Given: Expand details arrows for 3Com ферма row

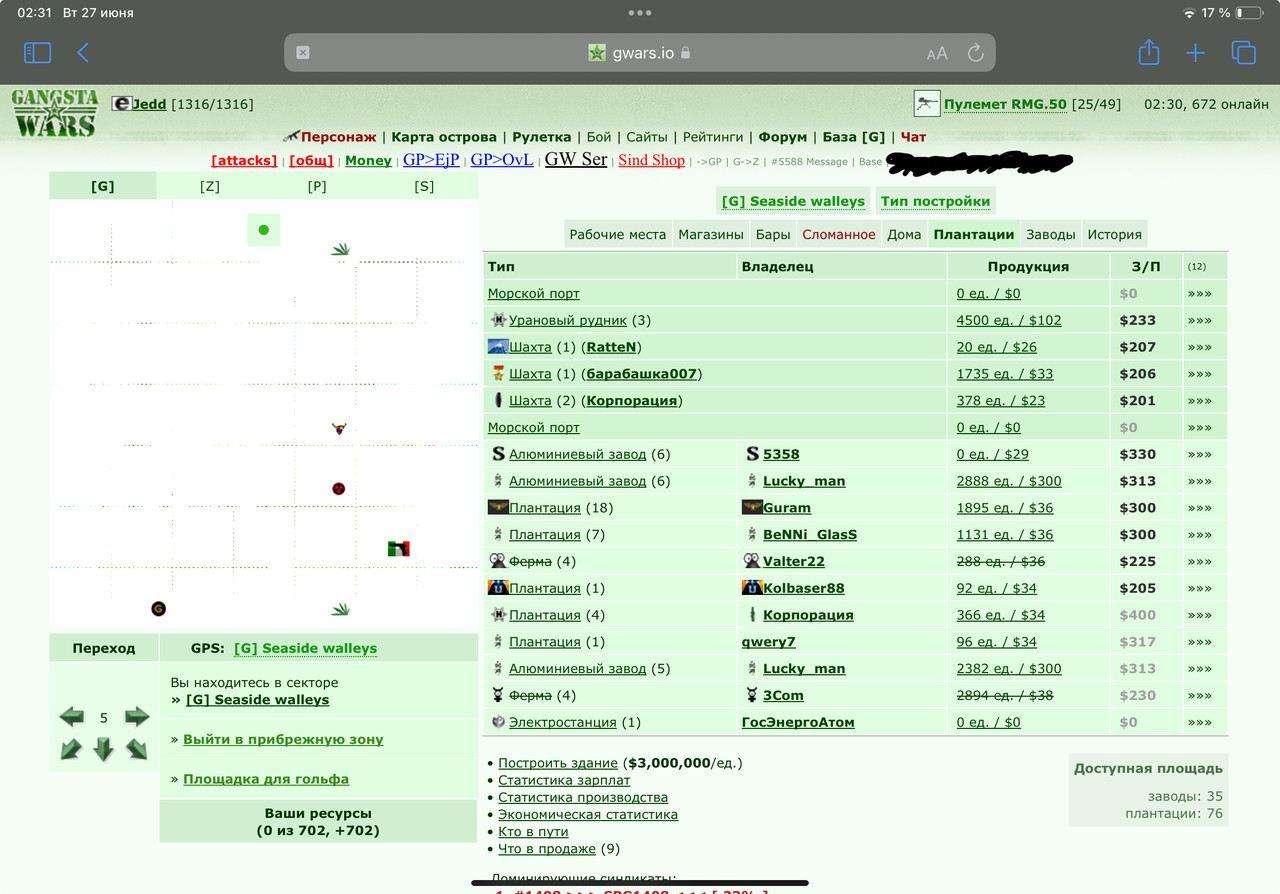Looking at the screenshot, I should pos(1199,695).
